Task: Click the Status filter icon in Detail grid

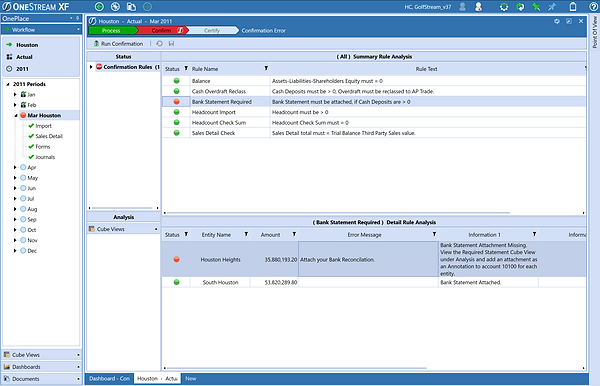Action: 186,234
